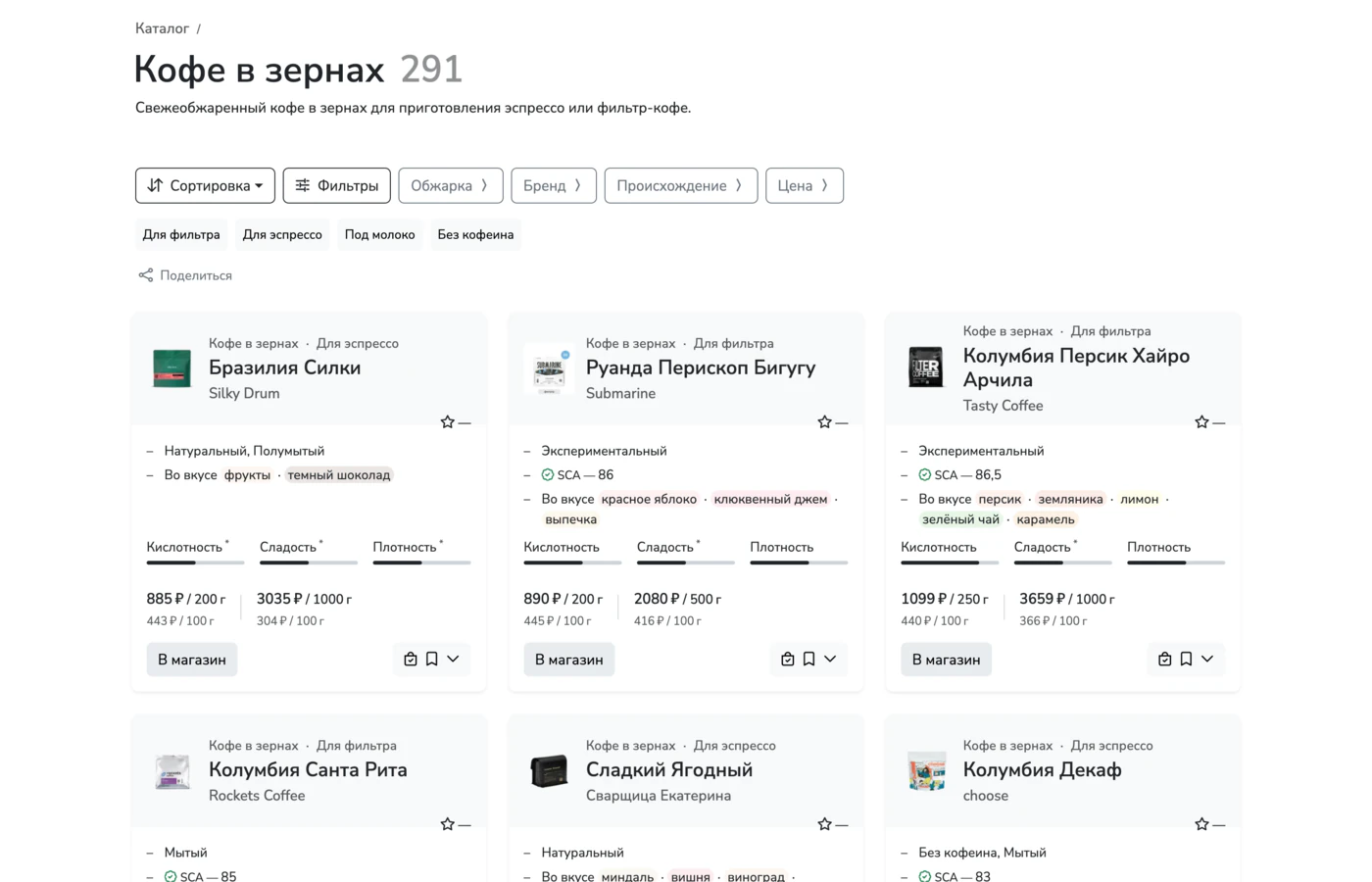Screen dimensions: 1372x882
Task: Go to the Каталог breadcrumb
Action: point(162,28)
